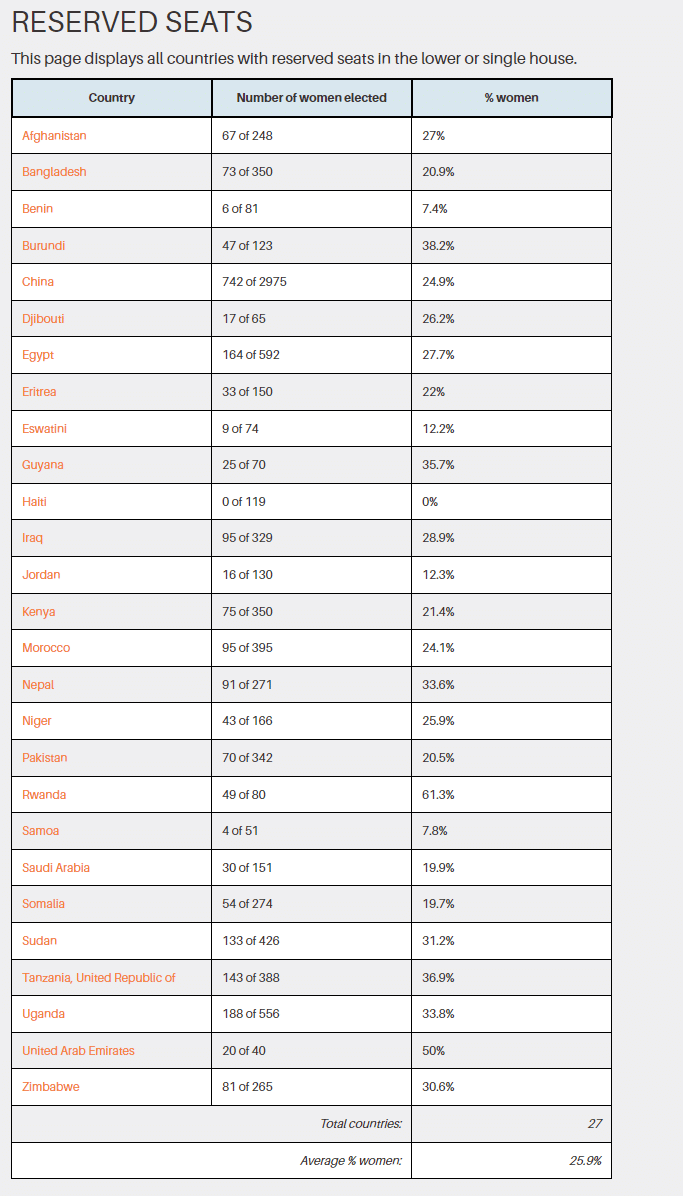683x1196 pixels.
Task: Open the Benin country page
Action: pyautogui.click(x=38, y=209)
